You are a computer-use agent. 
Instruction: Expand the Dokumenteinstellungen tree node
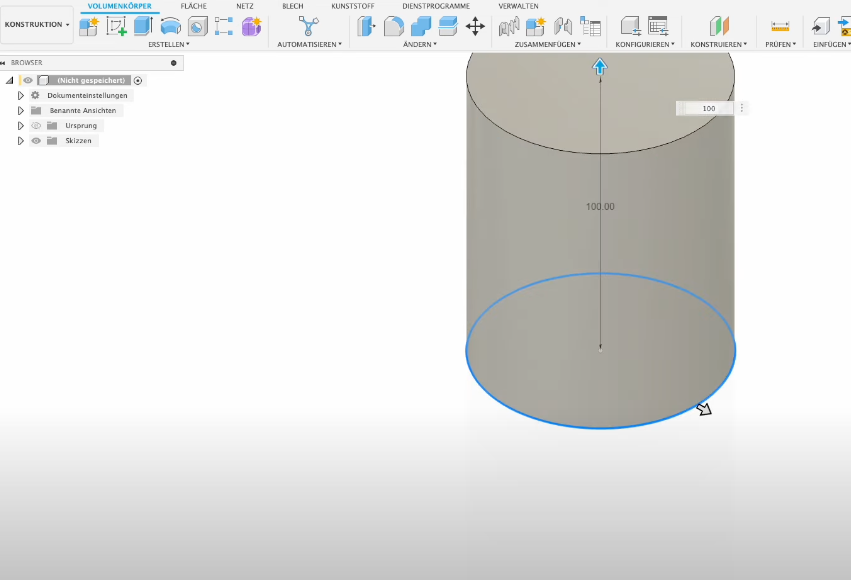coord(20,95)
